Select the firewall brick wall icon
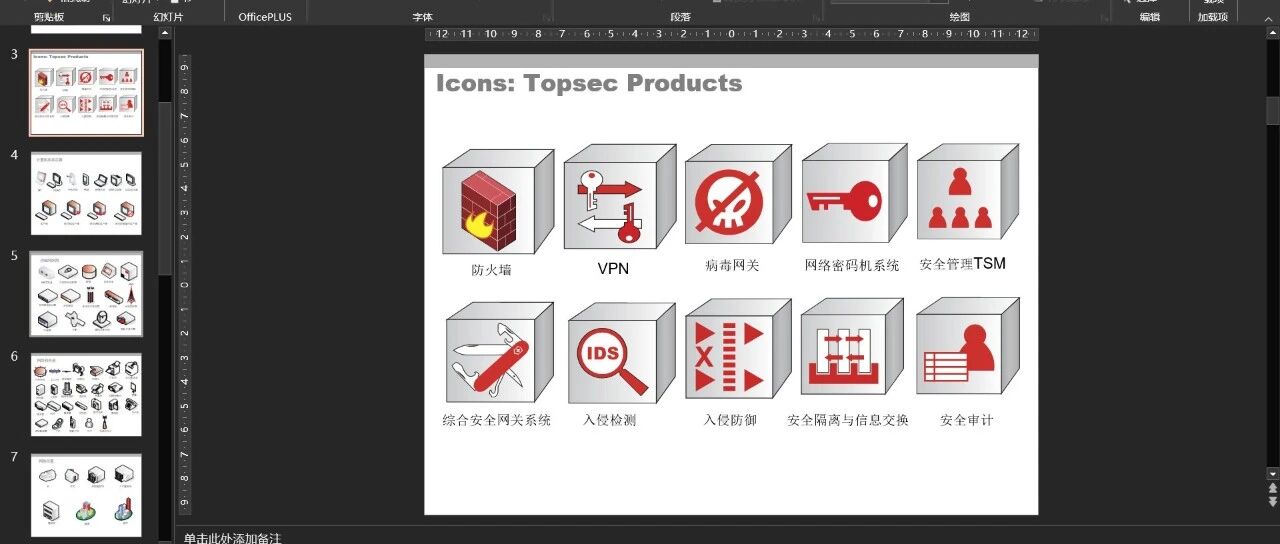The height and width of the screenshot is (544, 1280). (x=498, y=201)
